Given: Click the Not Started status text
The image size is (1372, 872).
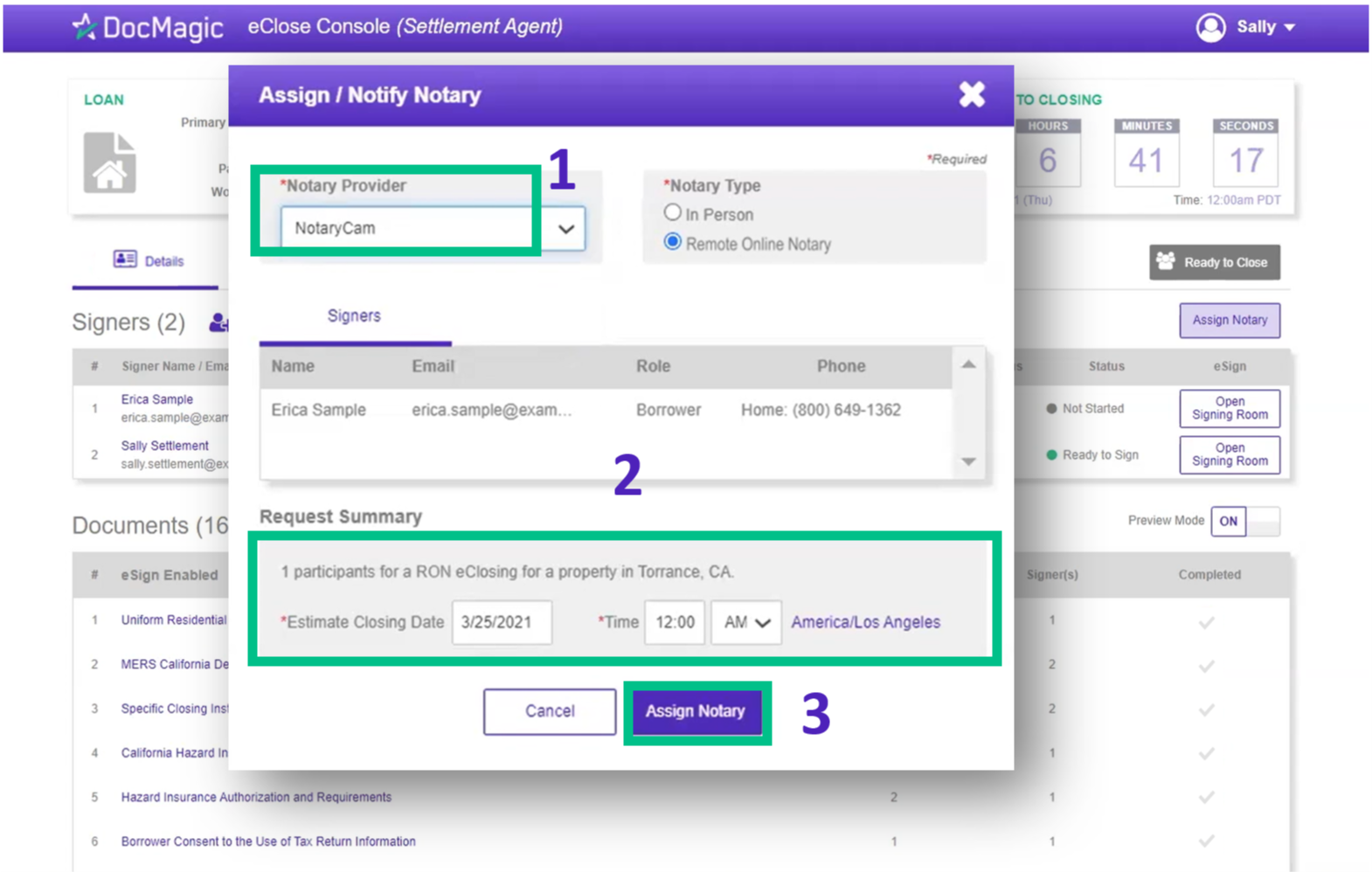Looking at the screenshot, I should click(x=1092, y=408).
